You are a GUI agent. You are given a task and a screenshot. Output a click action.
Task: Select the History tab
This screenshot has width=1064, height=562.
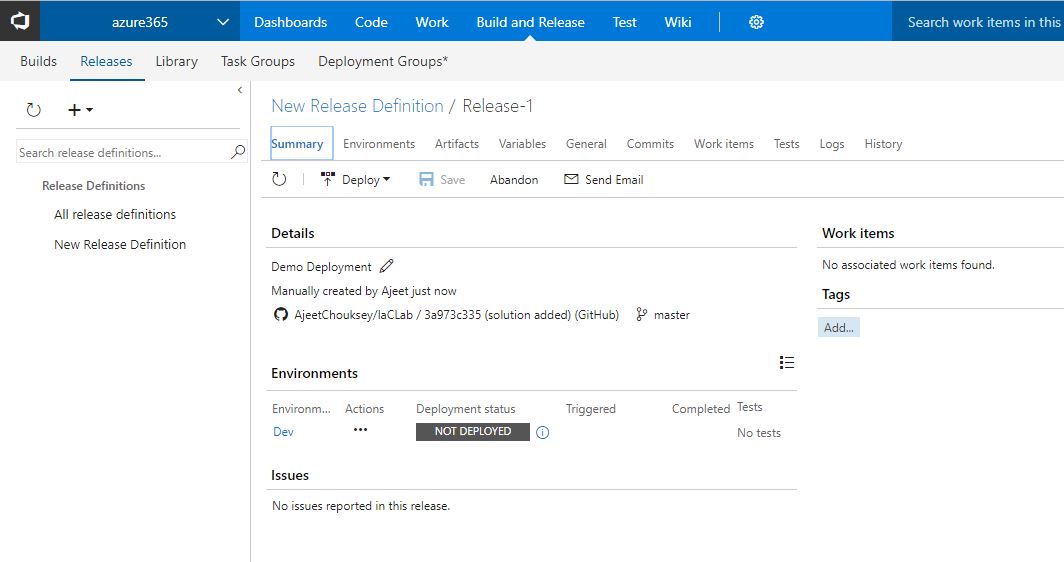coord(883,144)
